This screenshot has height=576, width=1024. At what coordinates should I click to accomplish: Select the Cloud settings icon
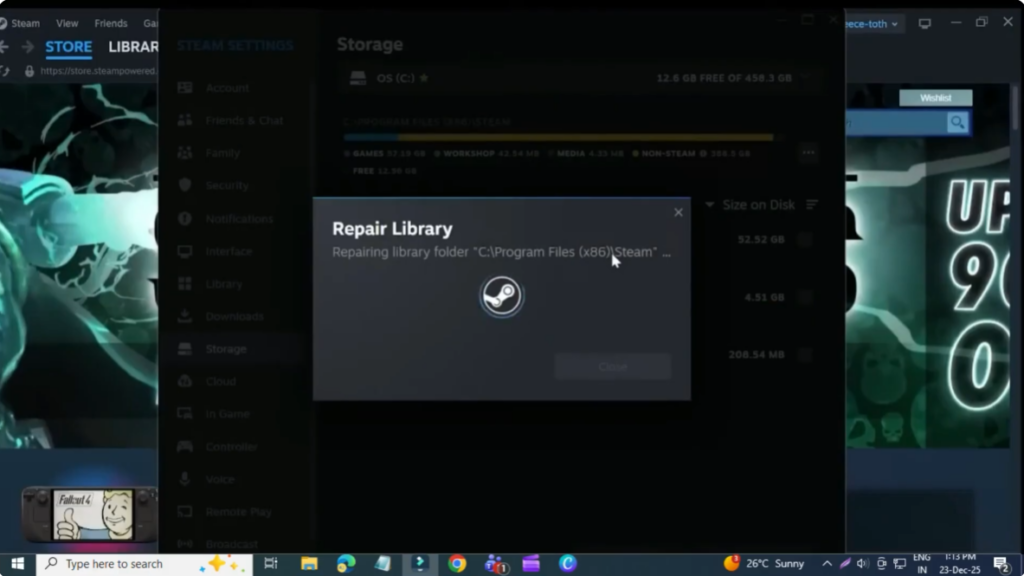coord(213,381)
